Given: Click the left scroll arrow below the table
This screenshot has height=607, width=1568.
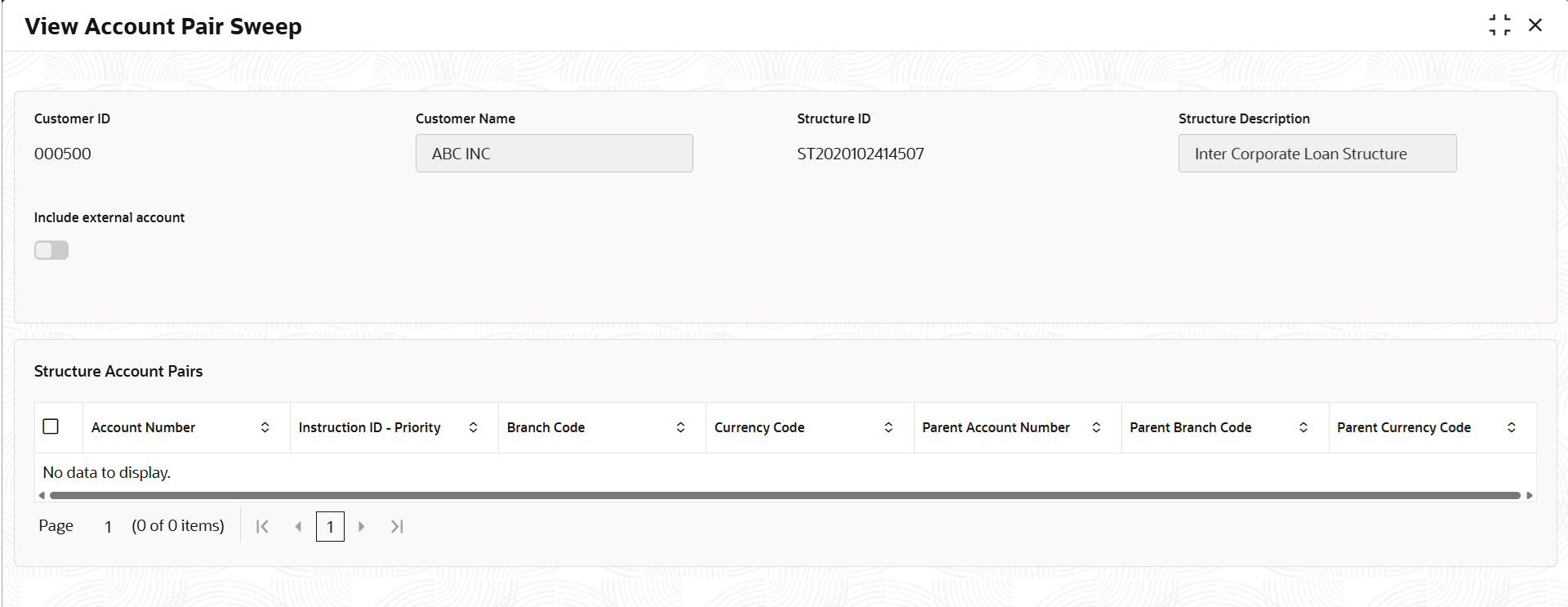Looking at the screenshot, I should coord(40,494).
